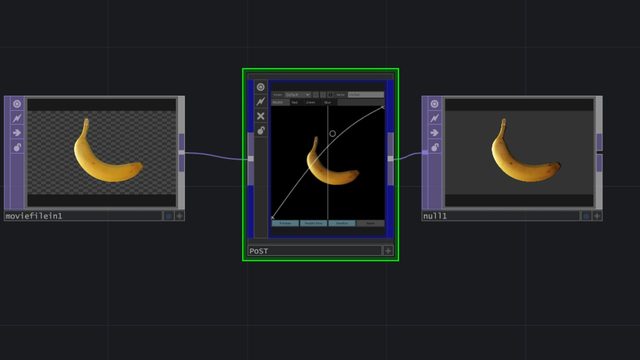This screenshot has width=640, height=360.
Task: Select the moviefilein1 node name label
Action: [34, 216]
